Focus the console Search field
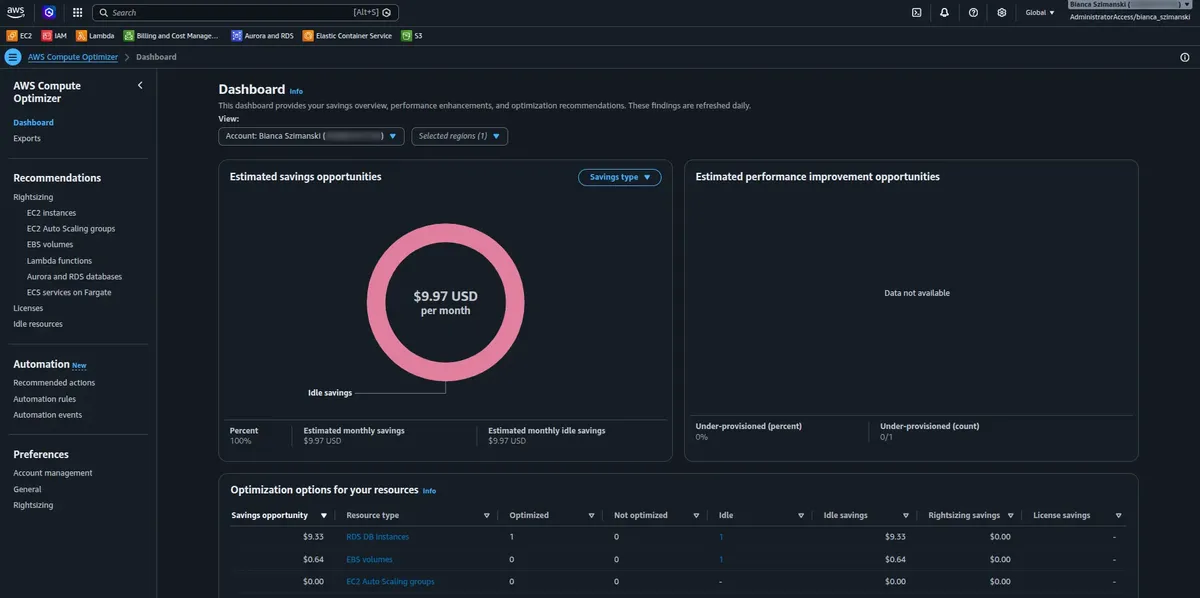The height and width of the screenshot is (598, 1200). coord(246,12)
